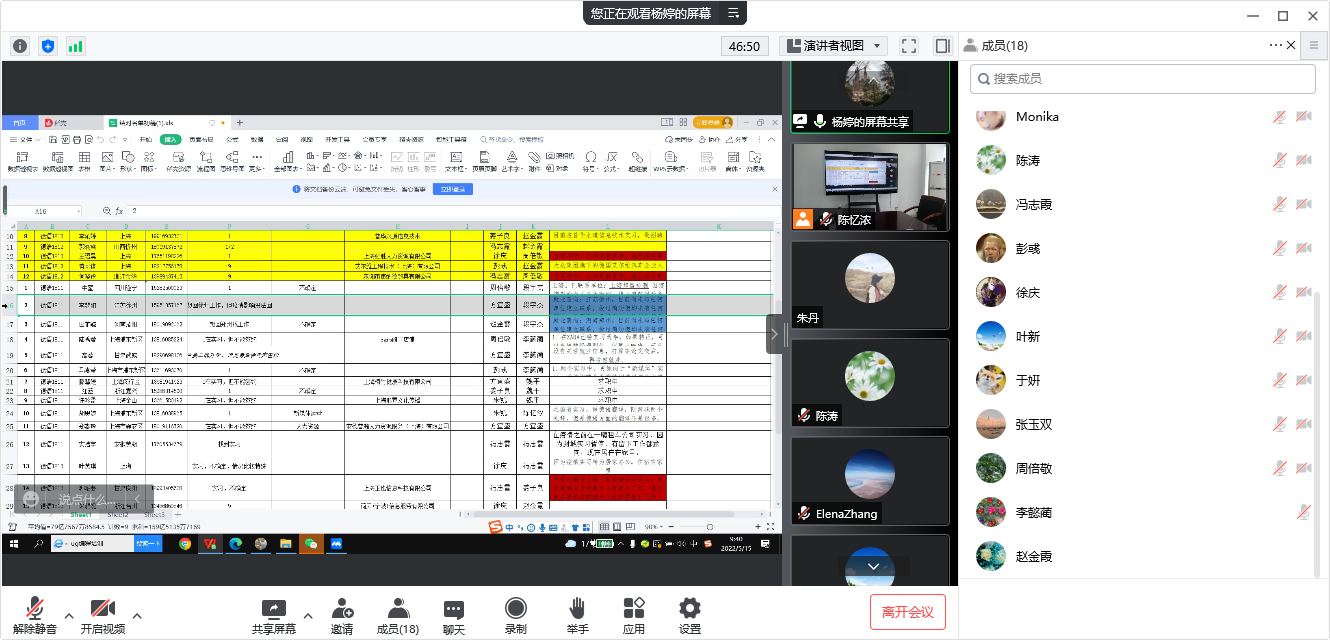1330x640 pixels.
Task: Click the 共享屏幕 share screen button
Action: (274, 616)
